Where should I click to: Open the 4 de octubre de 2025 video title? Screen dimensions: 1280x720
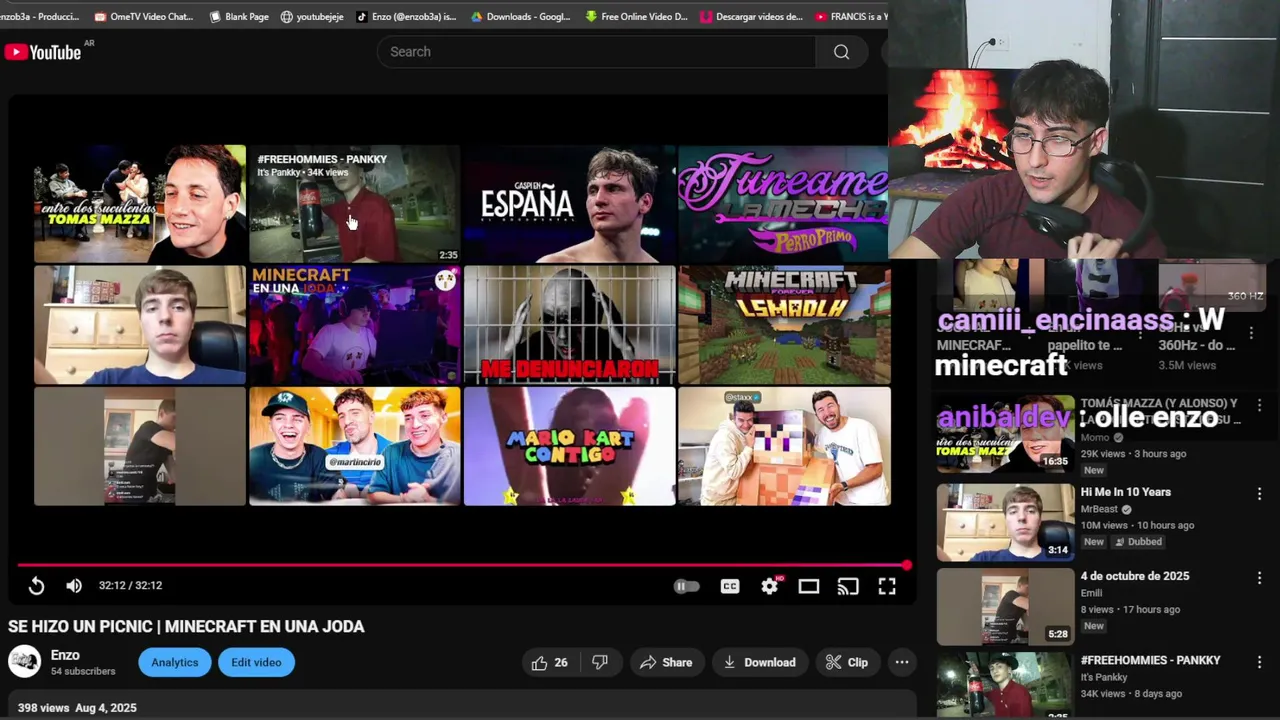coord(1135,576)
